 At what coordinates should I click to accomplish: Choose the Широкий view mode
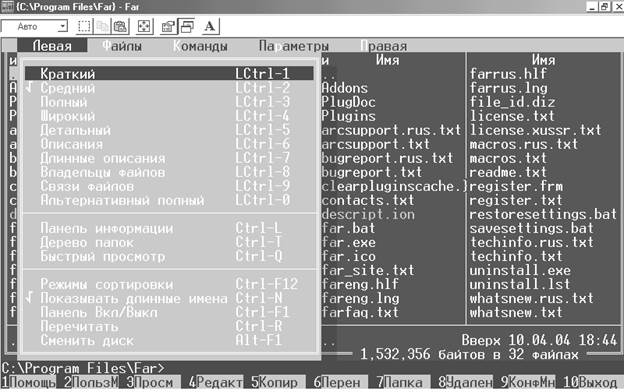pos(169,116)
